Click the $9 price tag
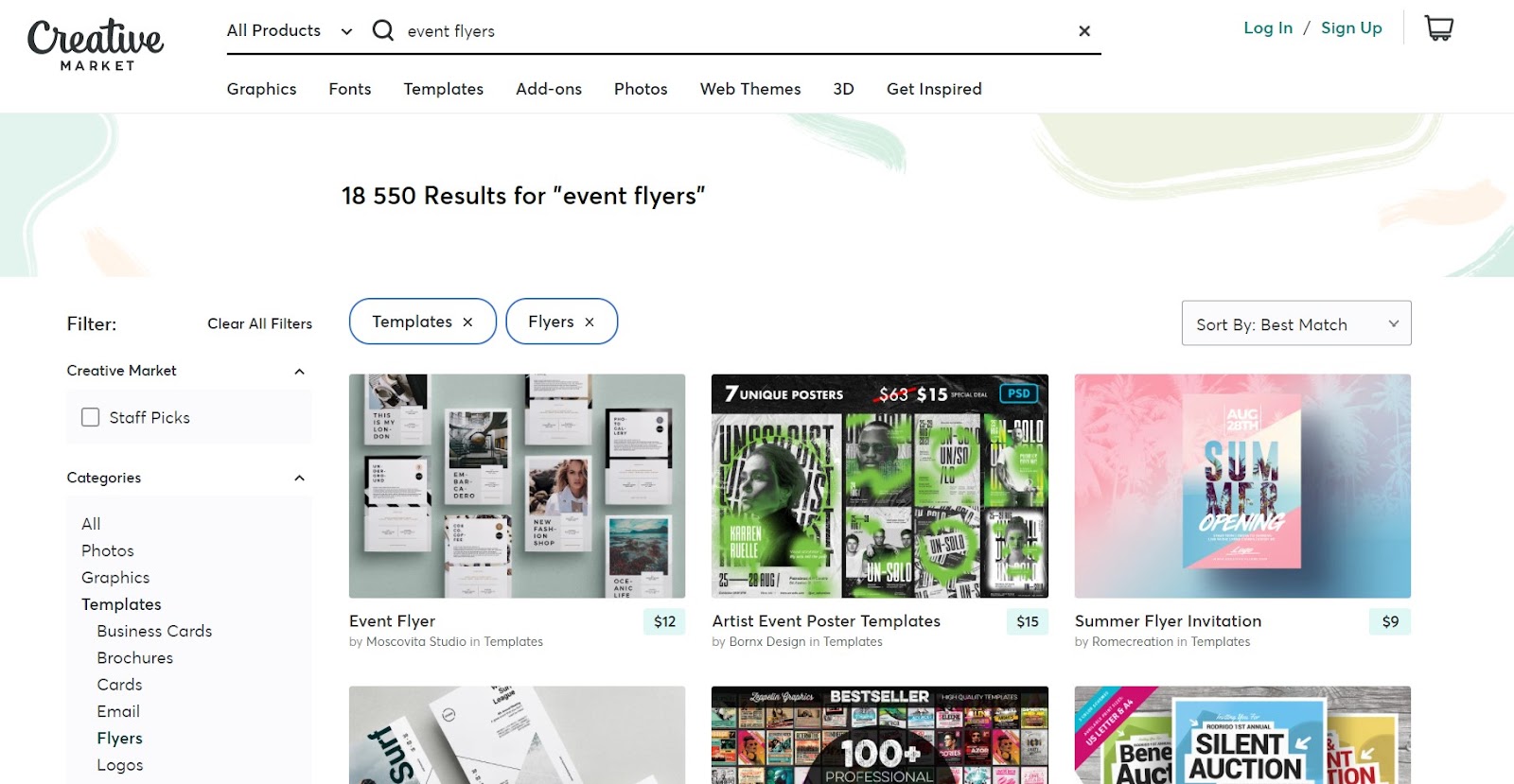The width and height of the screenshot is (1514, 784). tap(1390, 621)
